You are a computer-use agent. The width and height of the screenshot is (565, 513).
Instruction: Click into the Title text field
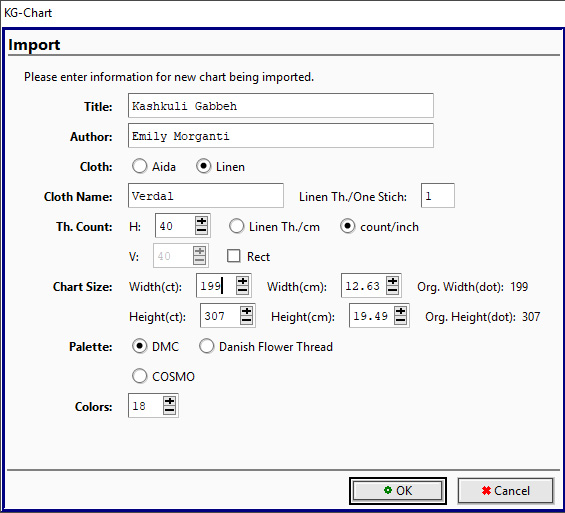(x=281, y=106)
